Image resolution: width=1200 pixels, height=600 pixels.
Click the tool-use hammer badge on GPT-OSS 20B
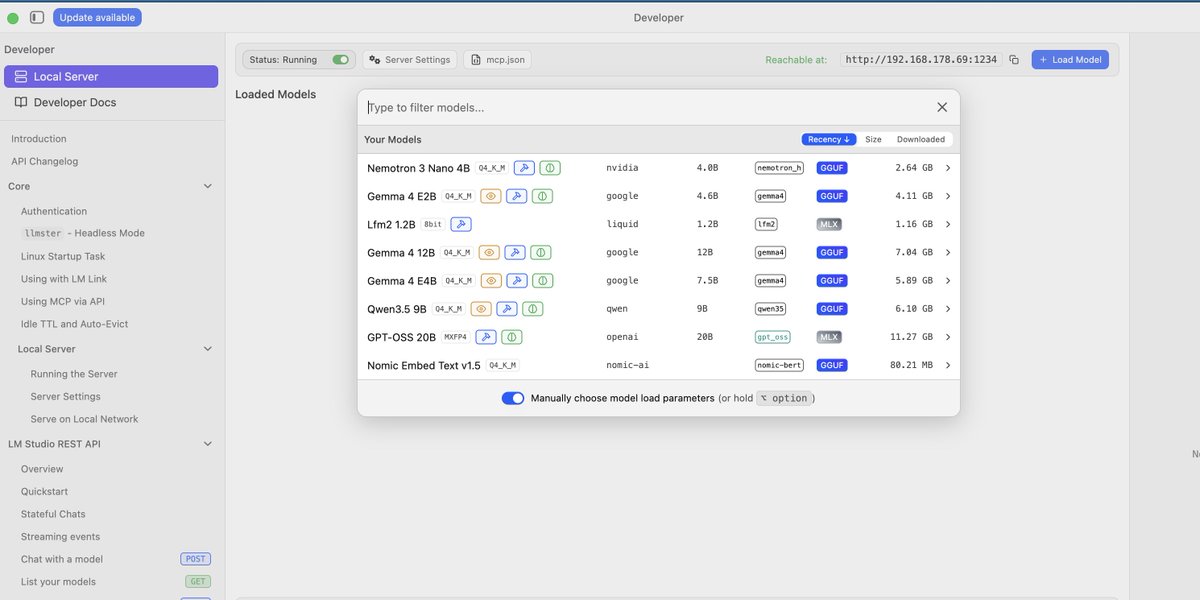(485, 337)
